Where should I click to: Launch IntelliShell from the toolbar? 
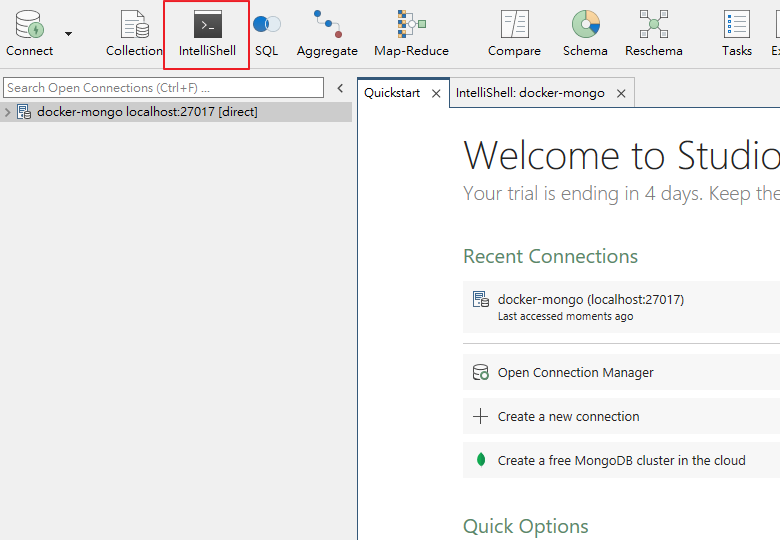[x=207, y=34]
